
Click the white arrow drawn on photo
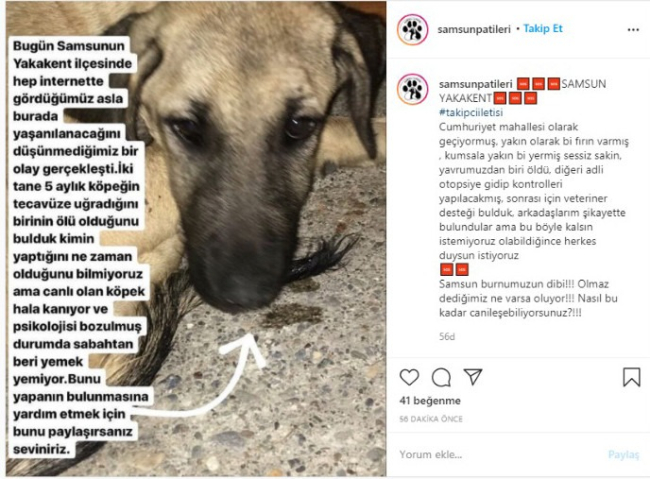pyautogui.click(x=207, y=375)
